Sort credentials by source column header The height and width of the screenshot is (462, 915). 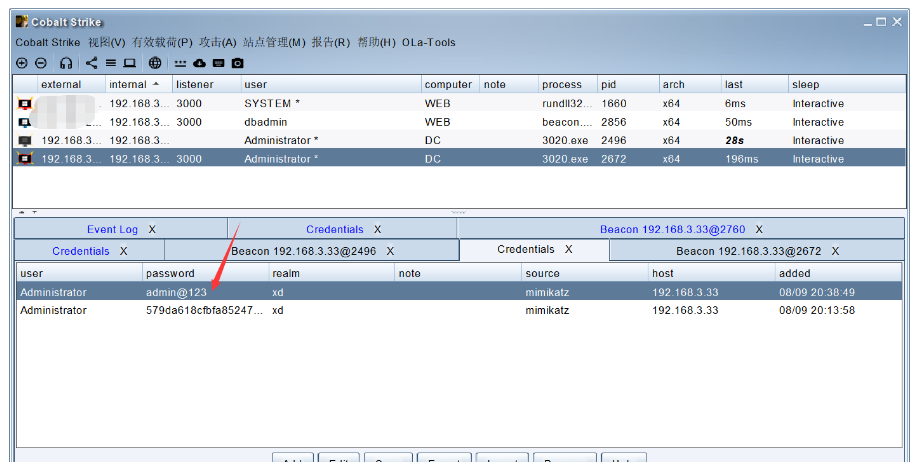click(x=585, y=273)
